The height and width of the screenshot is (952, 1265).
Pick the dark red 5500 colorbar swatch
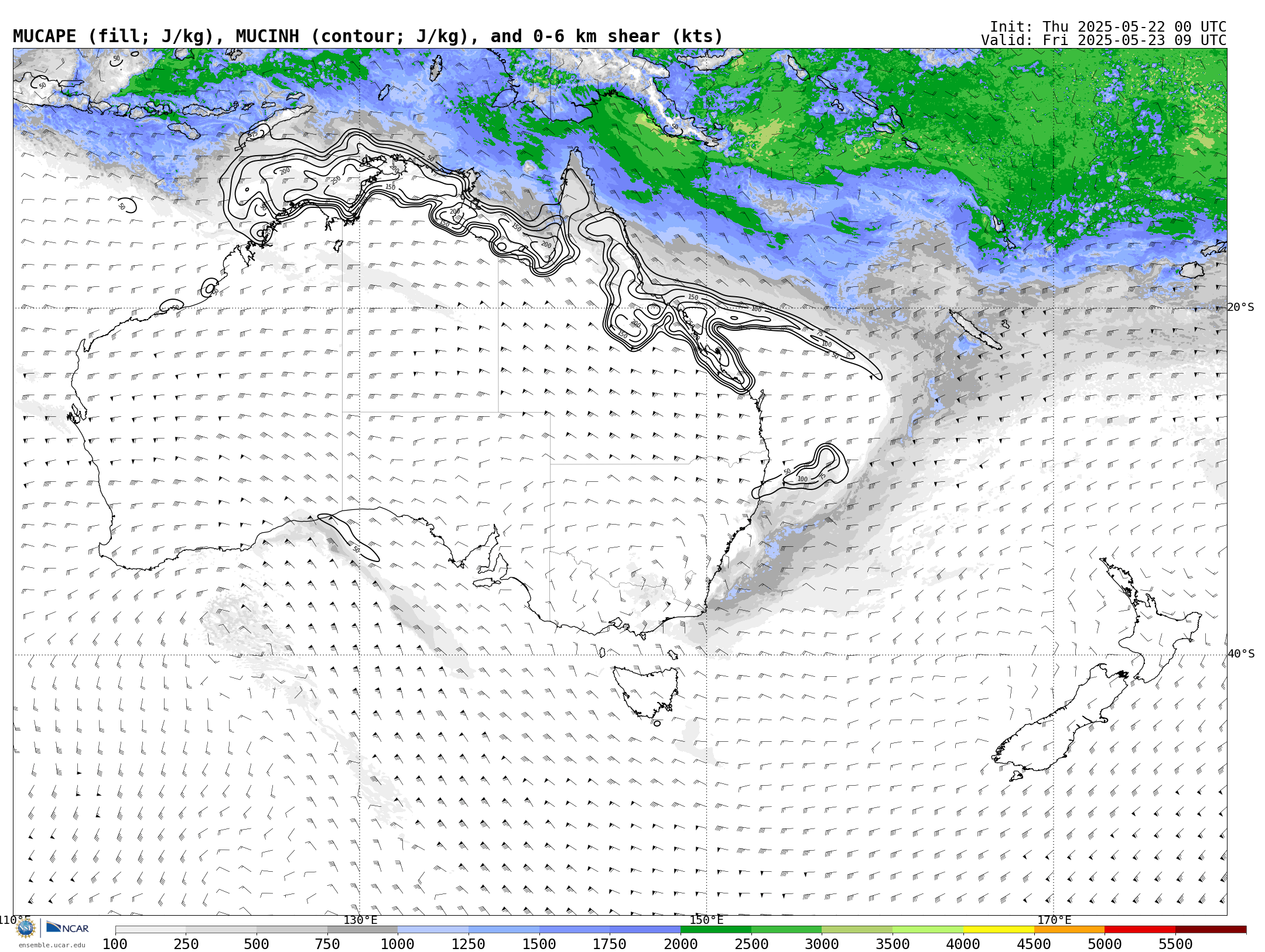point(1211,929)
